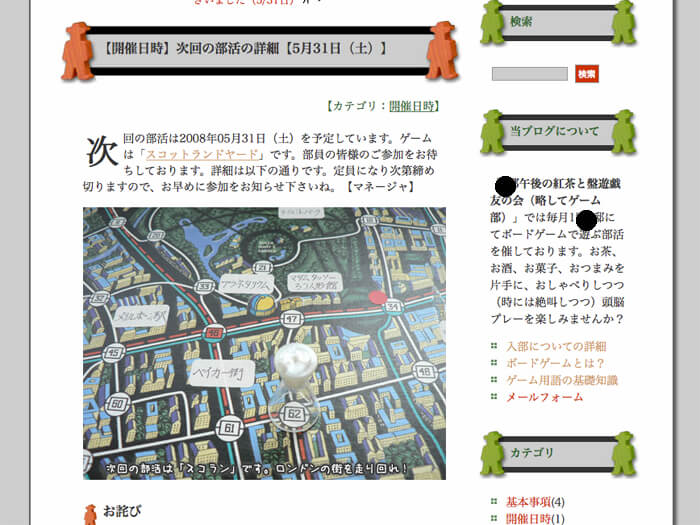Open 開催日時(1) category in sidebar list
Screen dimensions: 700x525
pyautogui.click(x=535, y=518)
